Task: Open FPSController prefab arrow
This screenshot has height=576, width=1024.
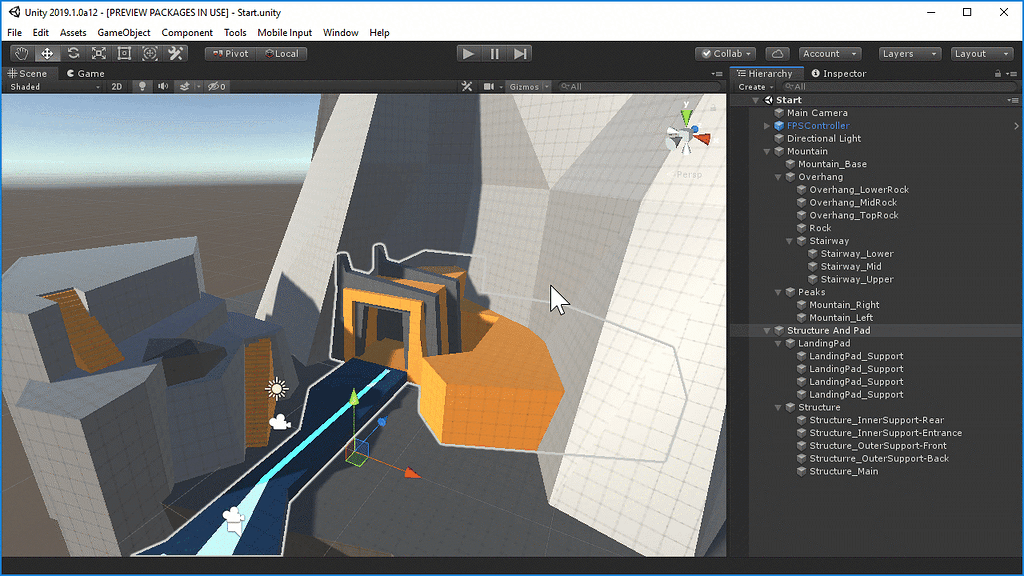Action: [x=1016, y=125]
